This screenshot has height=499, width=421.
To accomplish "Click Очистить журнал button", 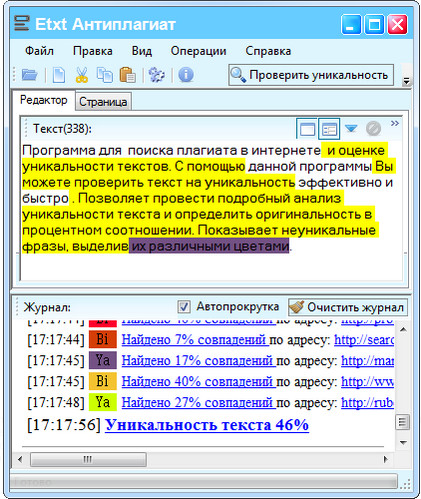I will 348,307.
